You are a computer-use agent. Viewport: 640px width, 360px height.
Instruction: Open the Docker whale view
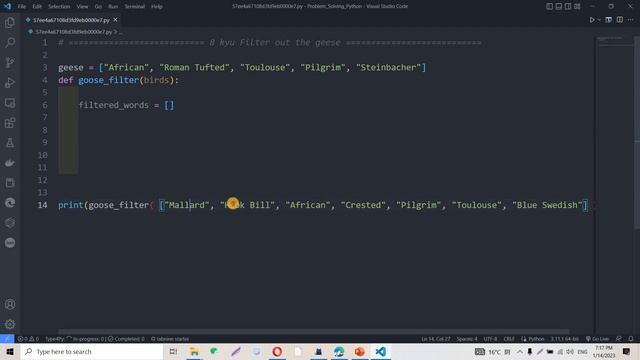(10, 163)
